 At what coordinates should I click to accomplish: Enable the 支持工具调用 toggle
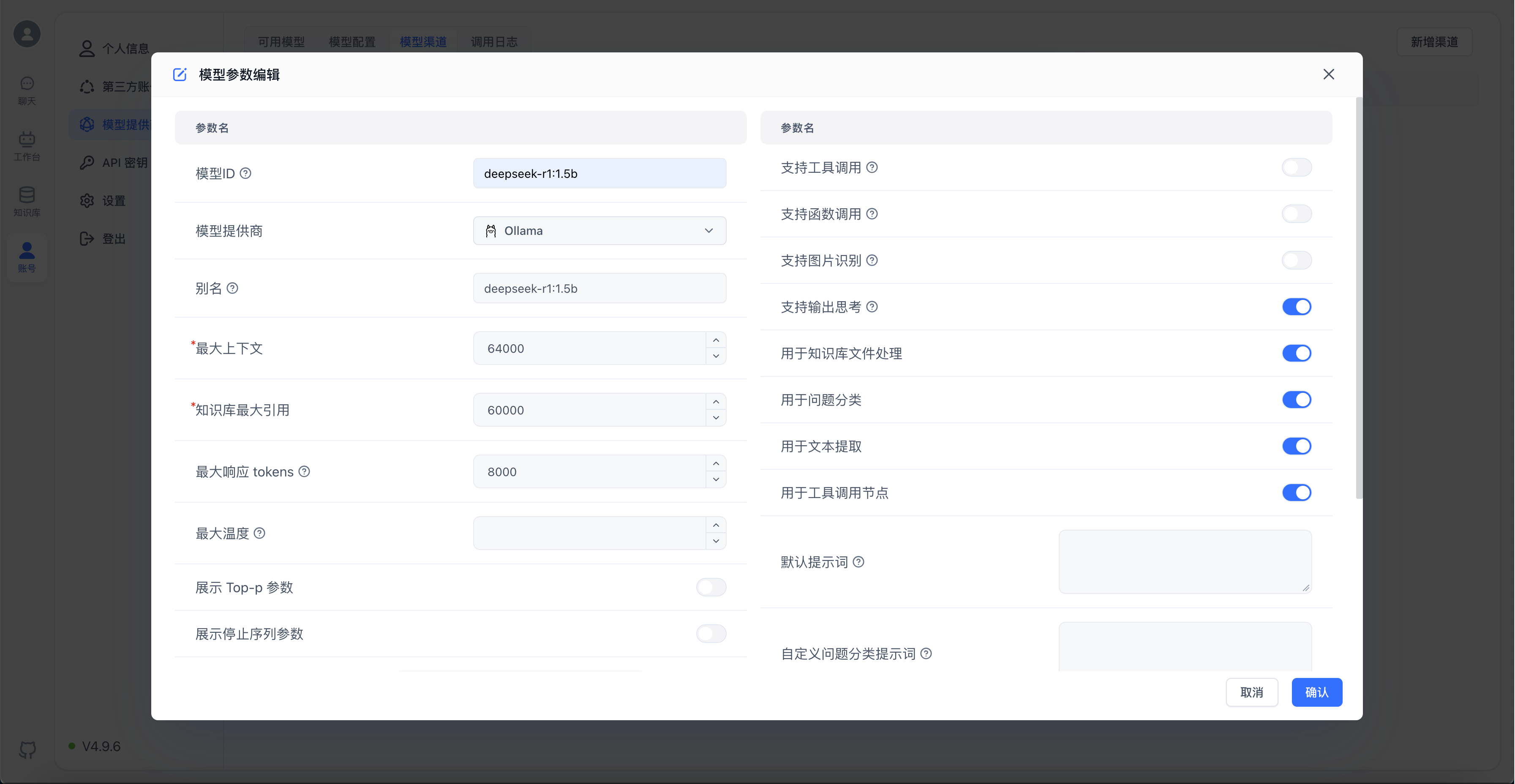[1296, 168]
